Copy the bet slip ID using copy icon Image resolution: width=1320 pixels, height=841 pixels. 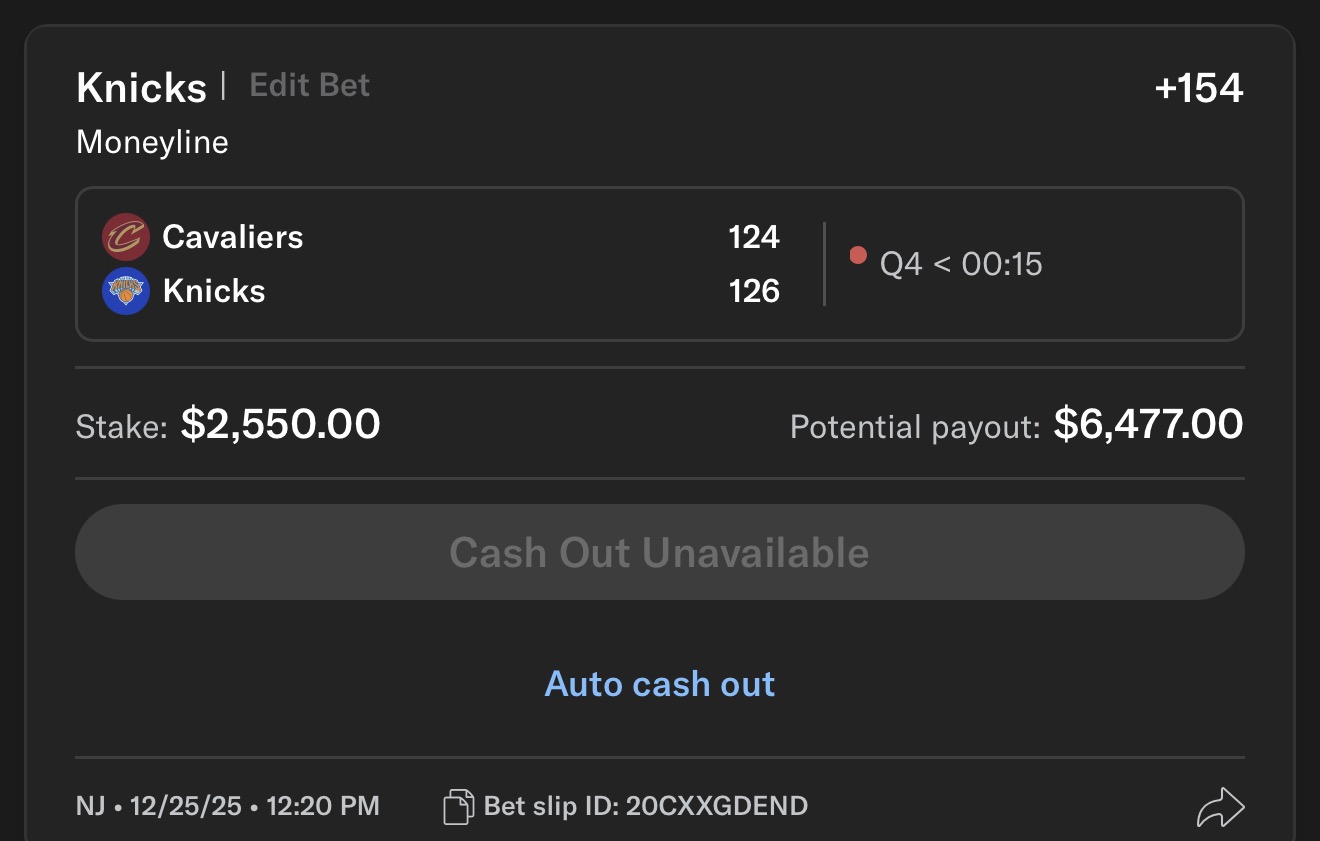point(458,806)
